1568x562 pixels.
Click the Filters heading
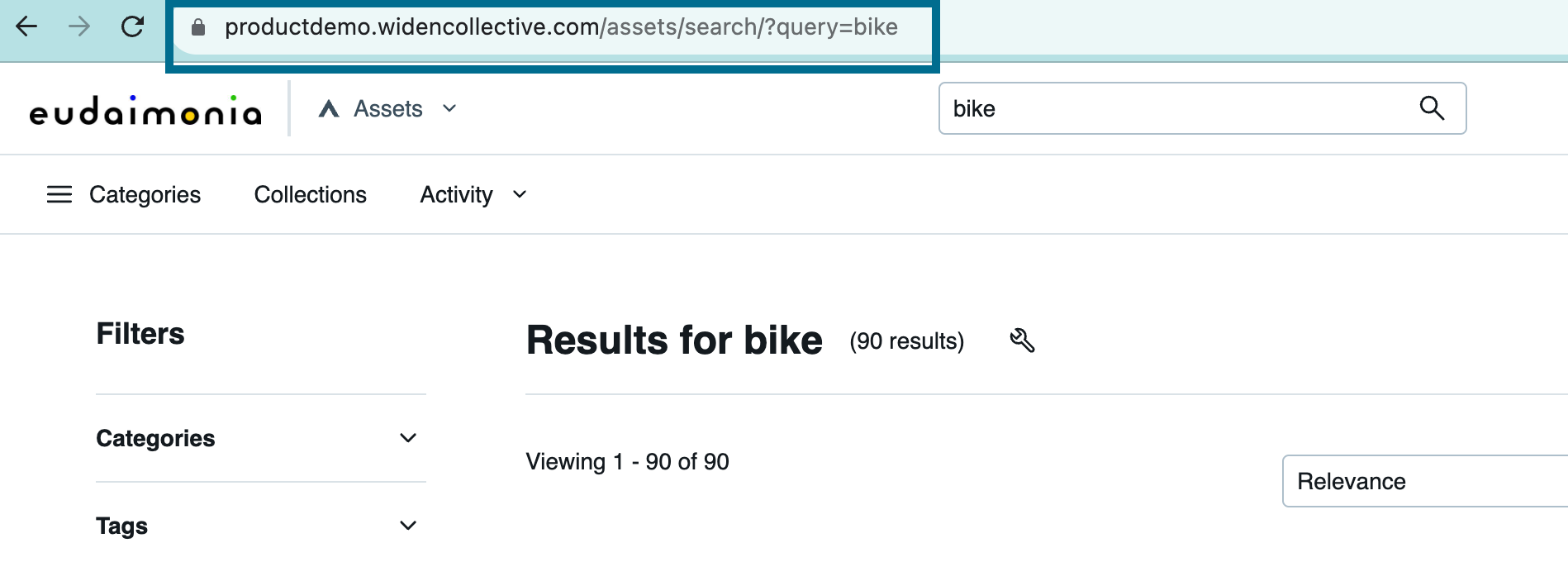(140, 334)
